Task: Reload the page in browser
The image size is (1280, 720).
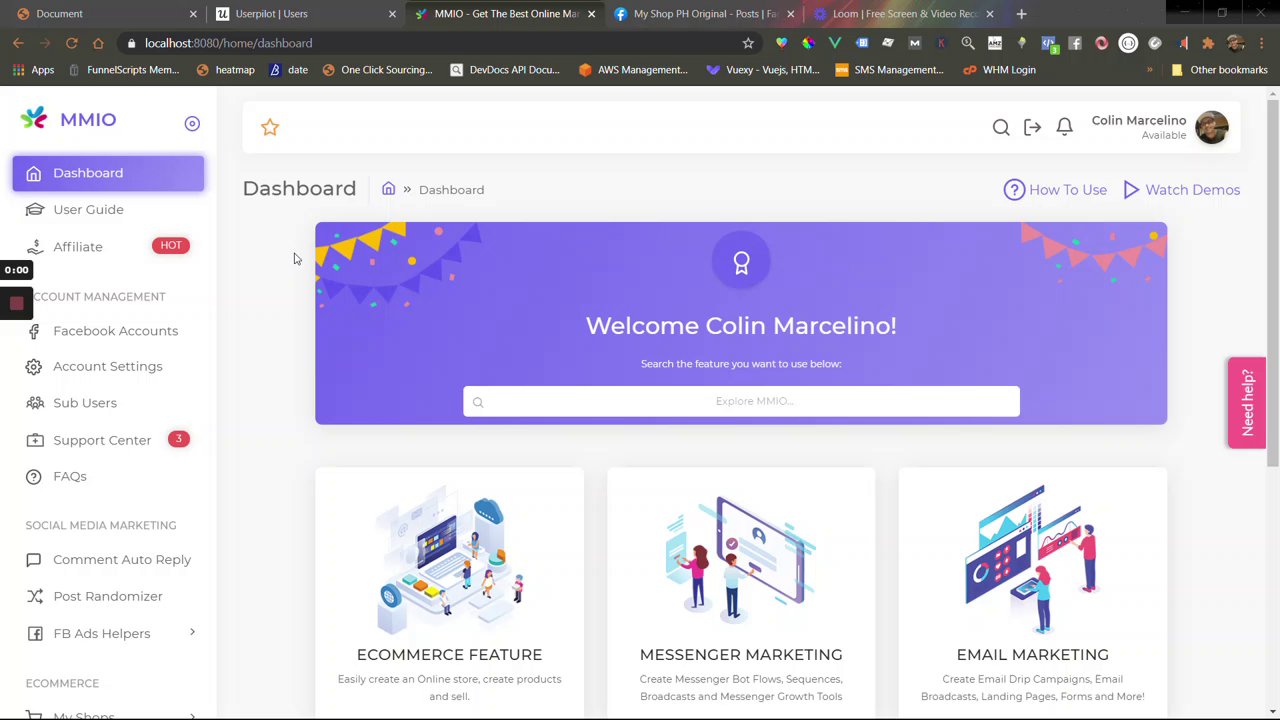Action: pyautogui.click(x=72, y=43)
